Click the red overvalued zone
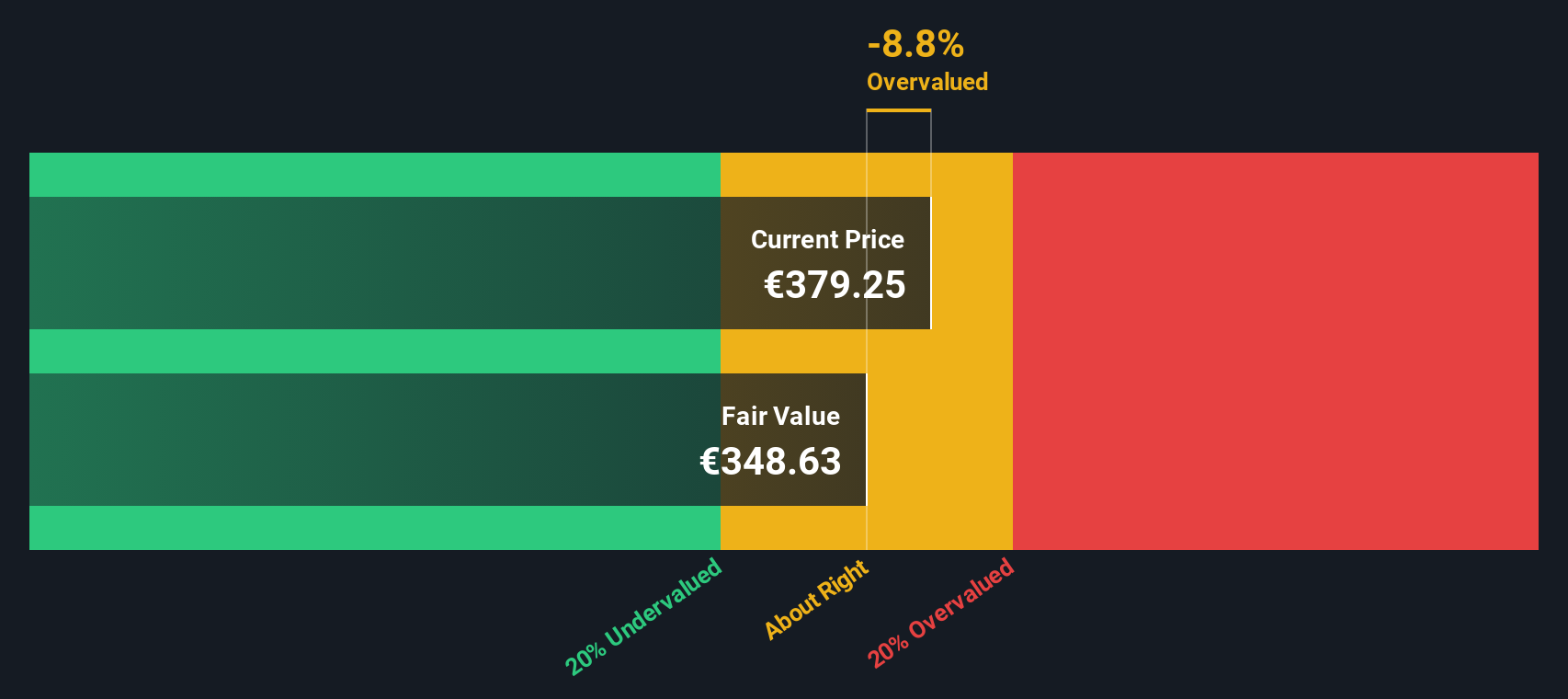This screenshot has width=1568, height=699. [1275, 351]
